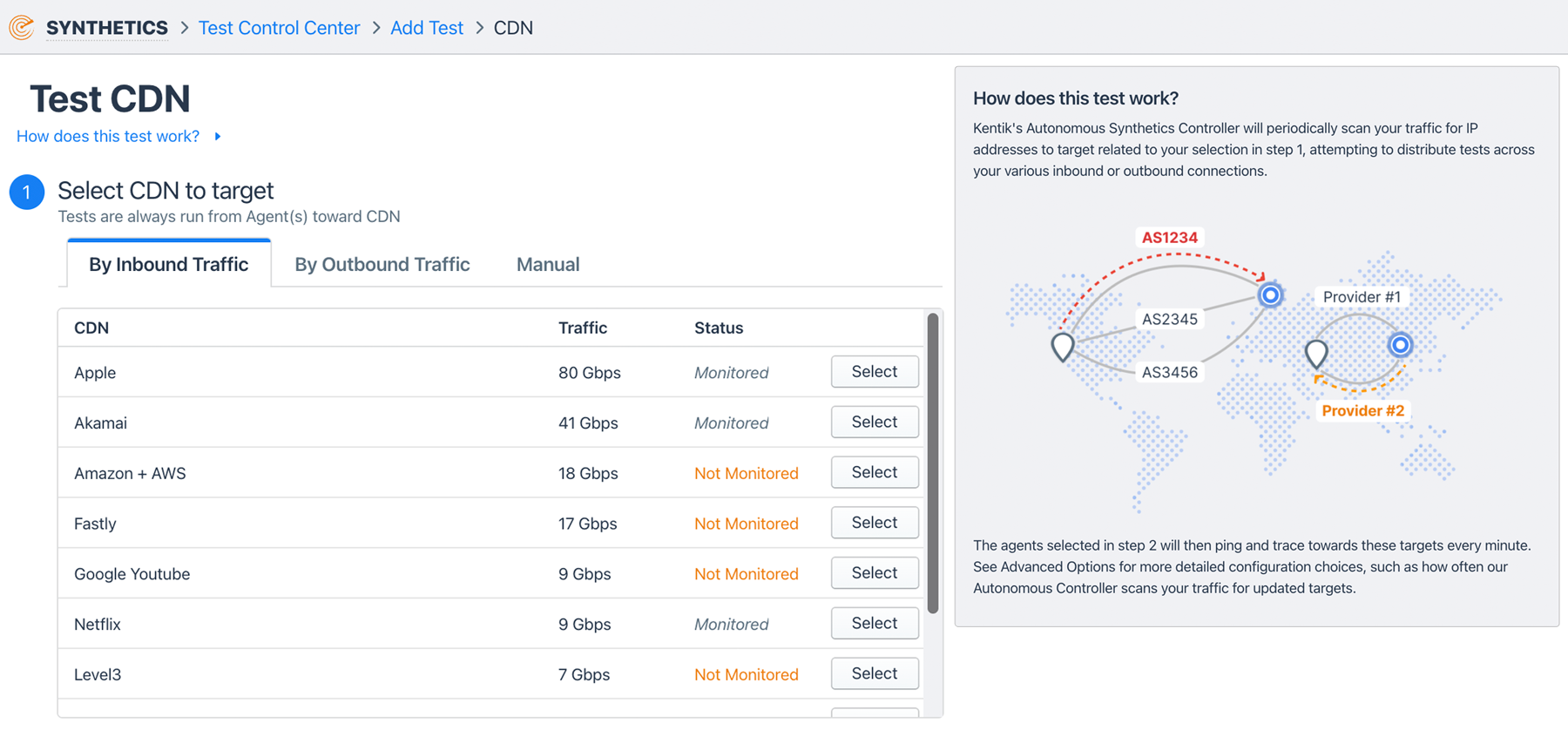Click Amazon + AWS Not Monitored status
Screen dimensions: 1568x730
click(747, 474)
